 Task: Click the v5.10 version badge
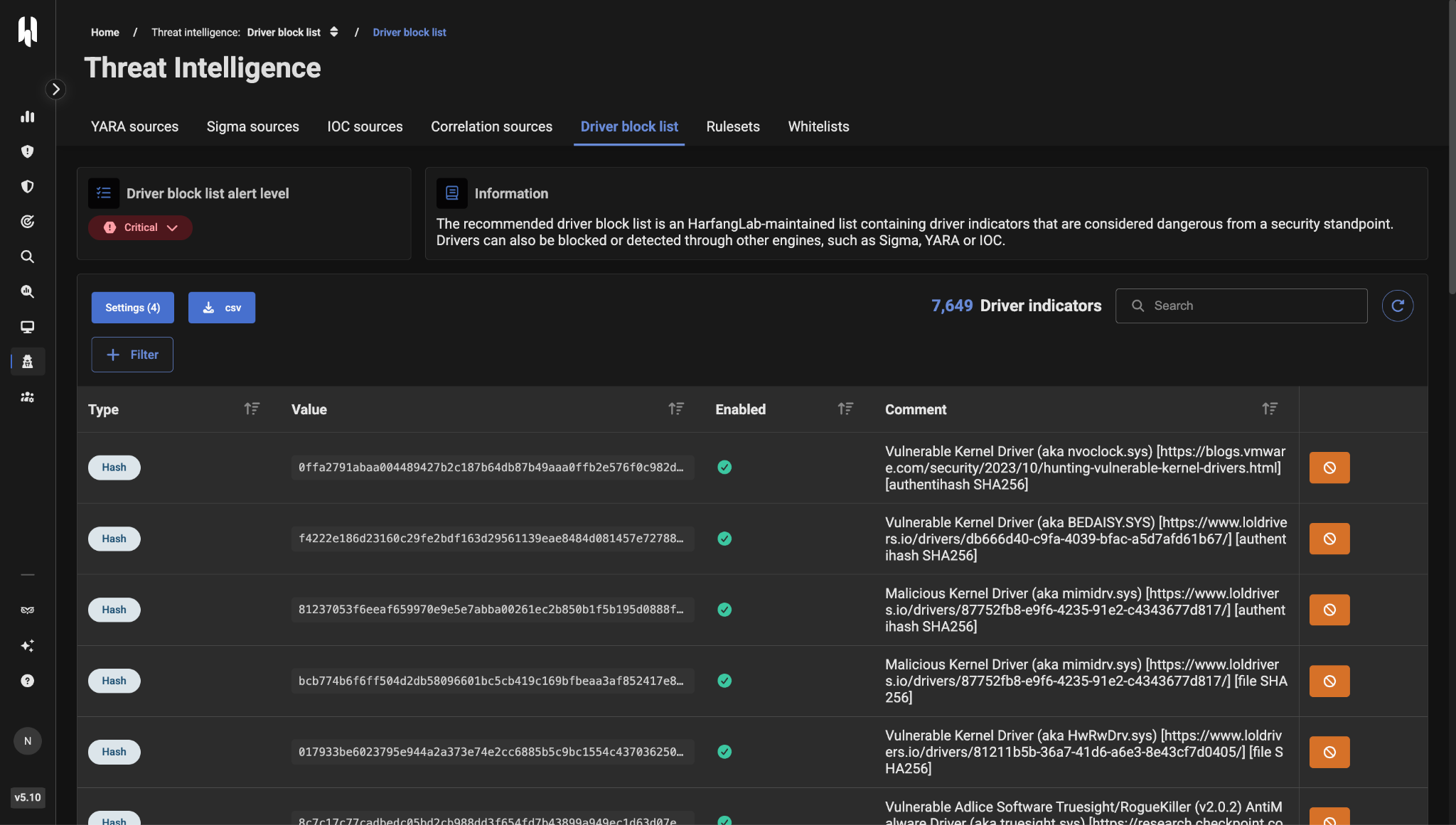[28, 797]
